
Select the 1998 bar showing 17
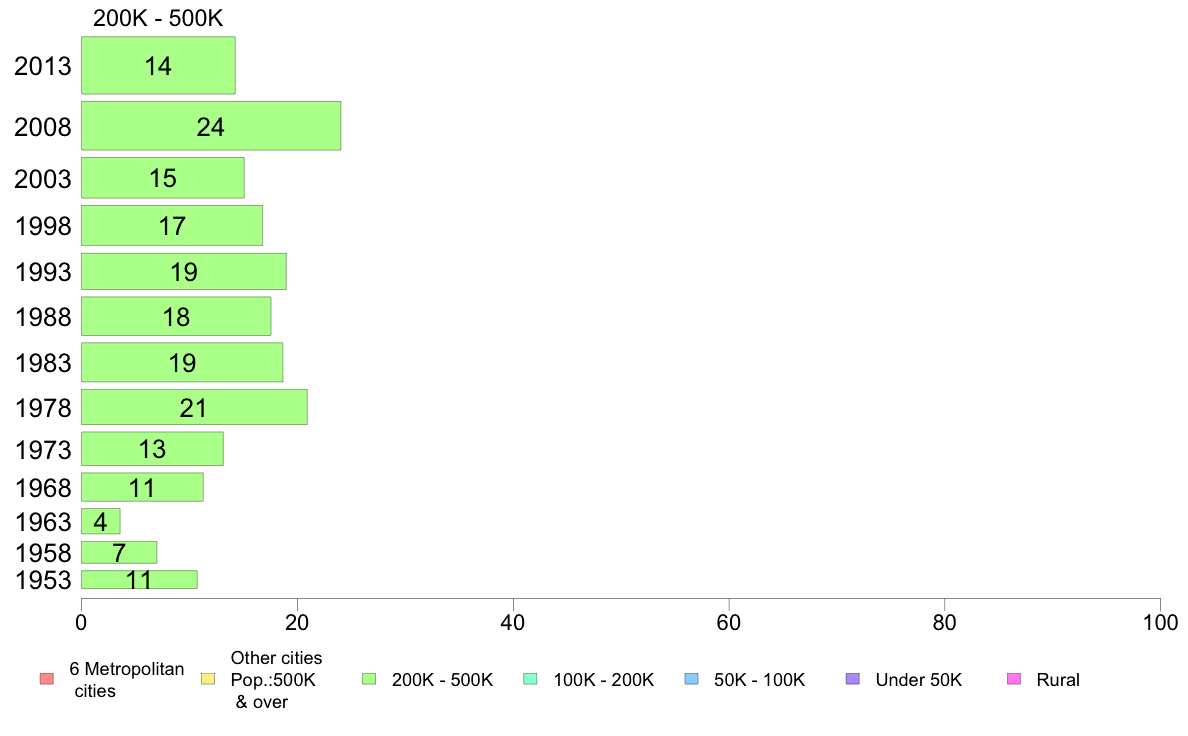[172, 225]
